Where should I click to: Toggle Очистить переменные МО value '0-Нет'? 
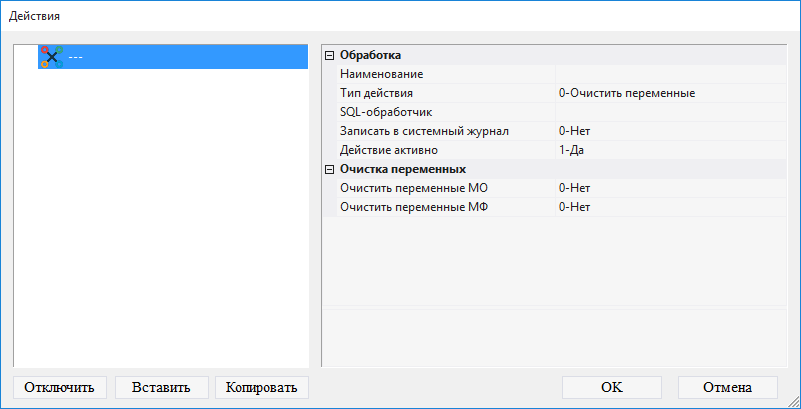coord(670,188)
